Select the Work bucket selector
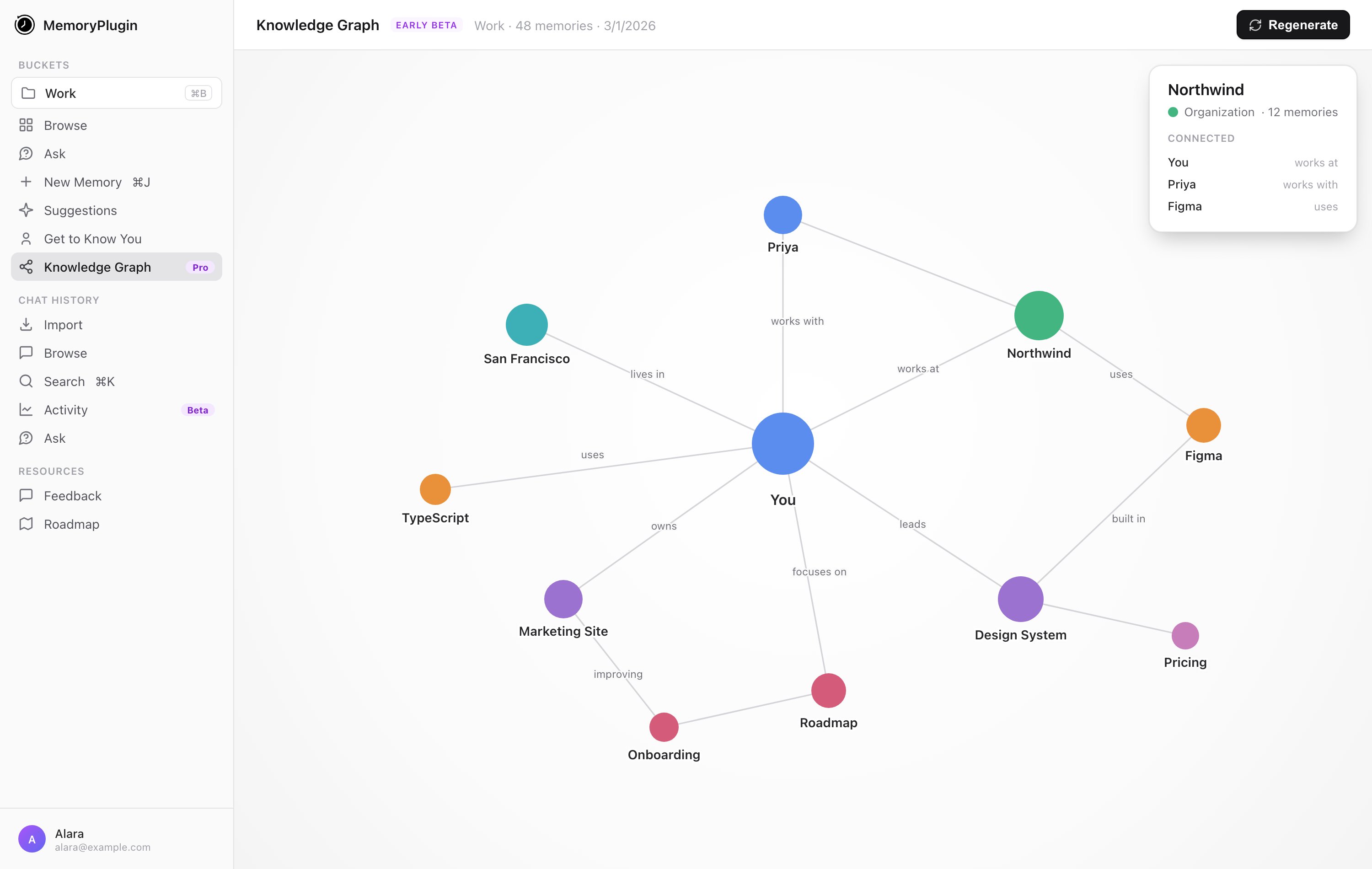Image resolution: width=1372 pixels, height=869 pixels. tap(116, 93)
